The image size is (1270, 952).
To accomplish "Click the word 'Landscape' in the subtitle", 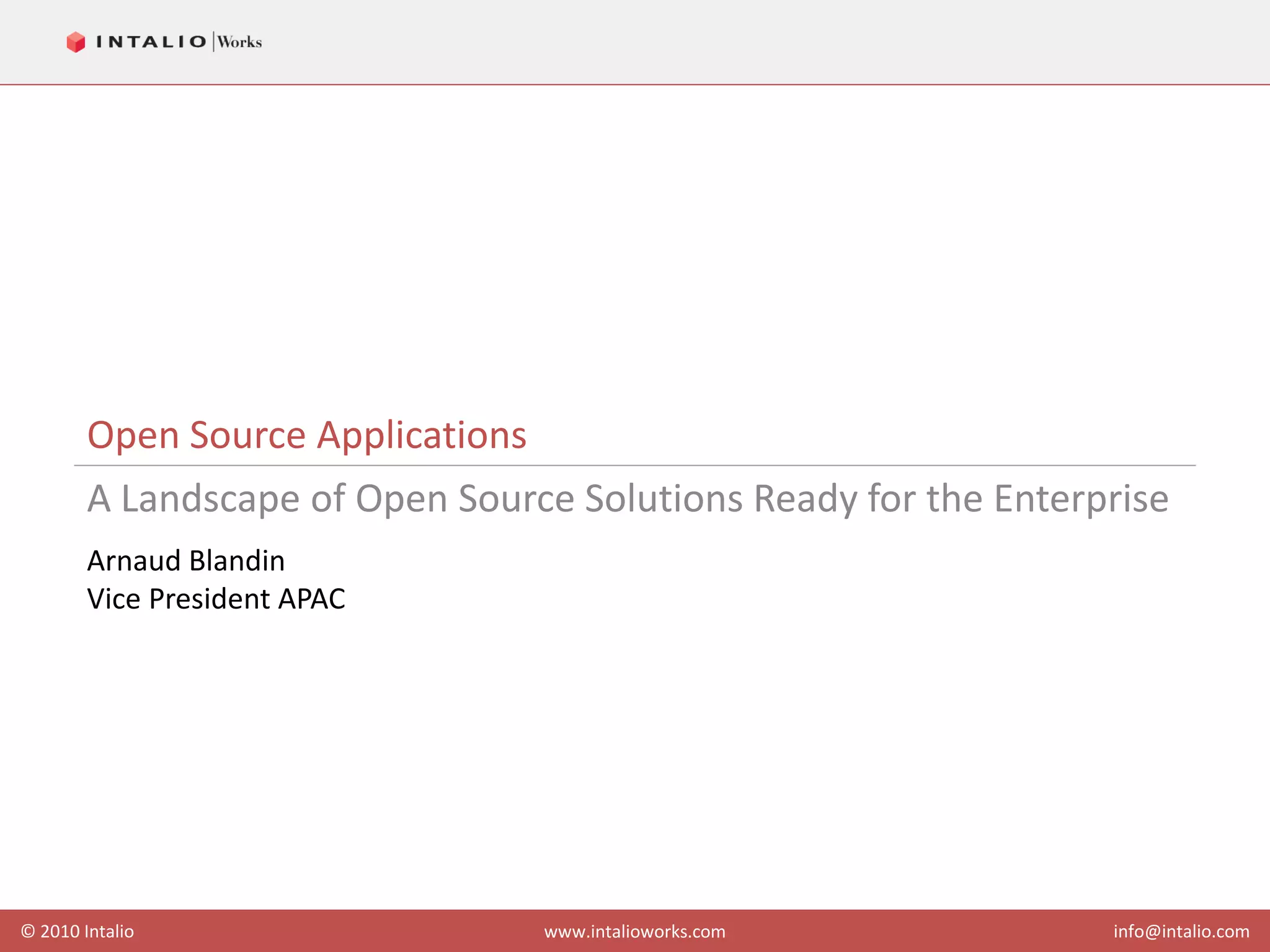I will [210, 499].
